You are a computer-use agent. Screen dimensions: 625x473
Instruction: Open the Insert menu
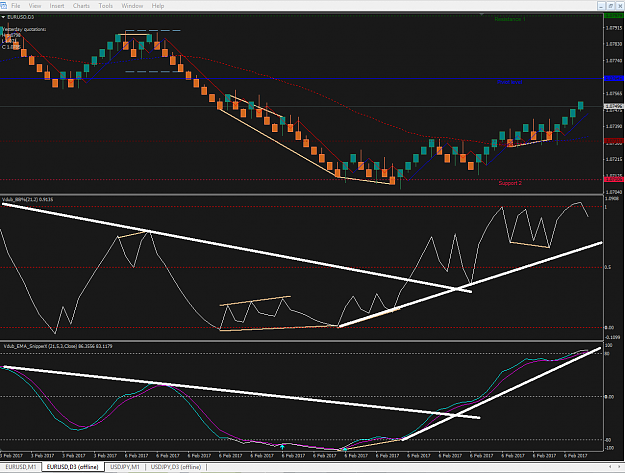[57, 6]
